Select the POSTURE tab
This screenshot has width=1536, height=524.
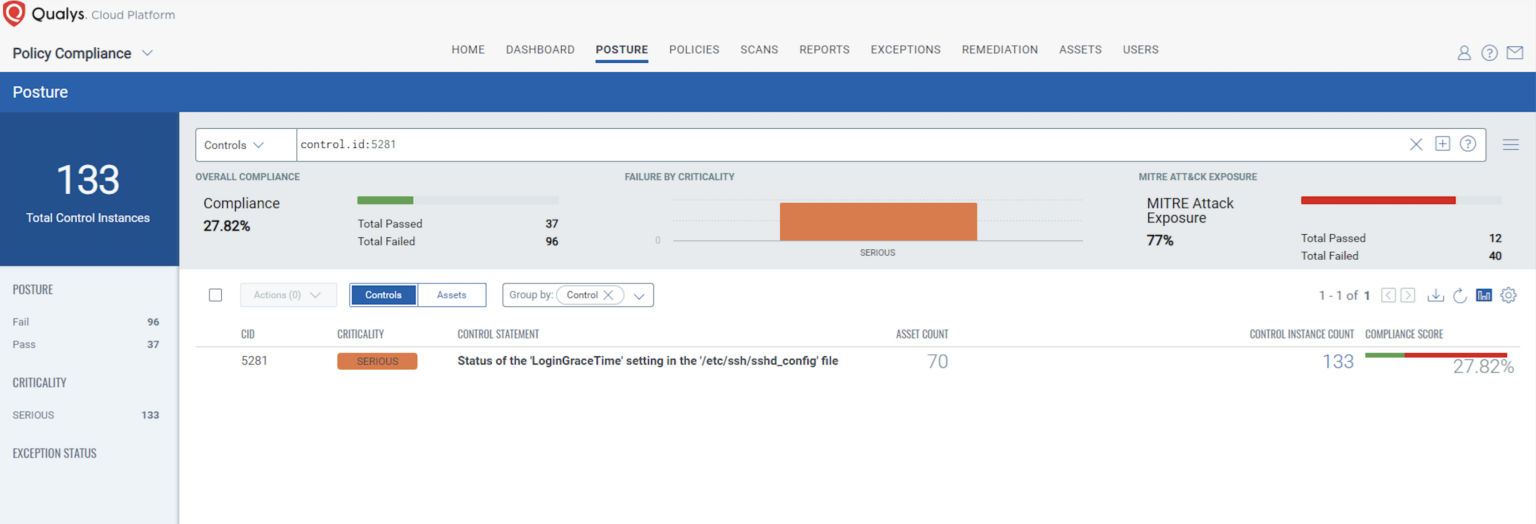tap(622, 49)
